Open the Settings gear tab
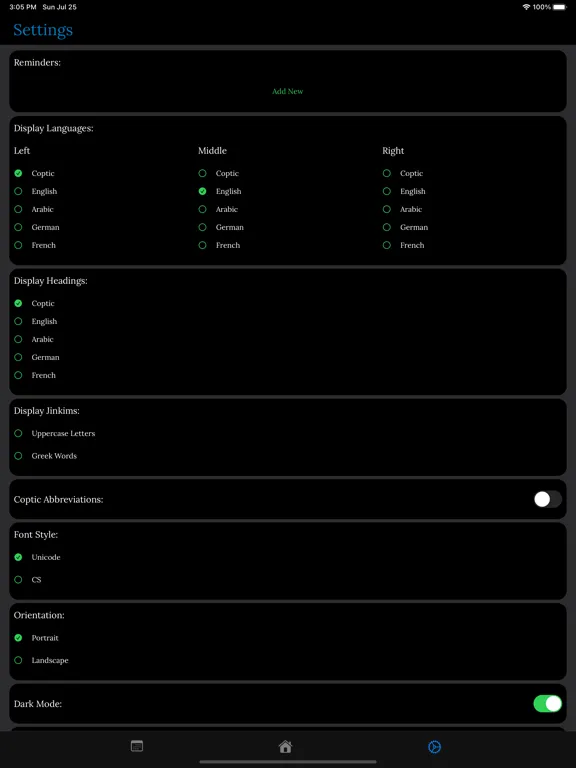 [x=434, y=746]
